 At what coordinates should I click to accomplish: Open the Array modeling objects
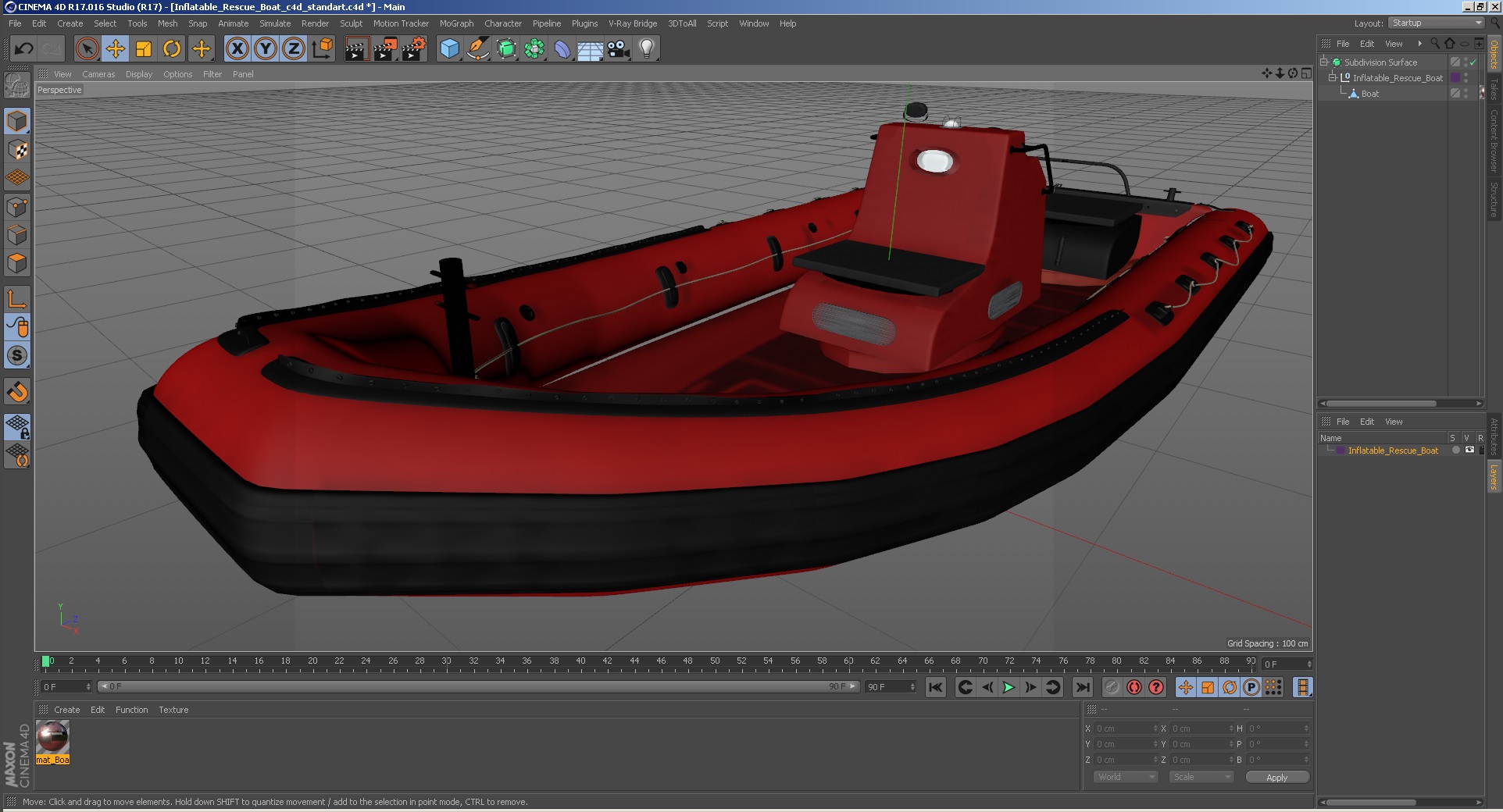click(x=534, y=49)
